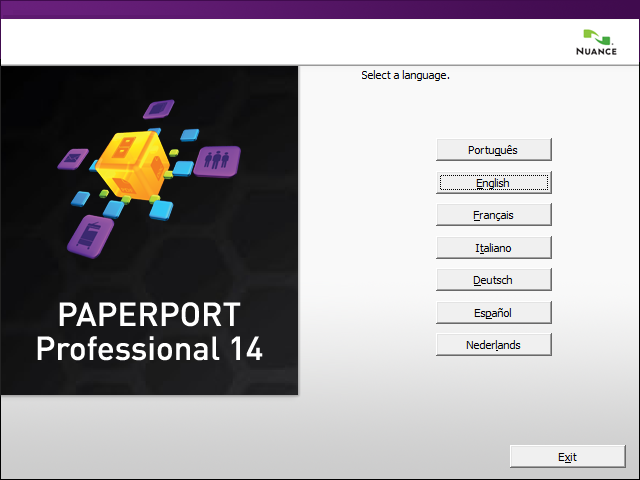Click the PAPERPORT Professional 14 title text
This screenshot has height=480, width=640.
click(149, 332)
